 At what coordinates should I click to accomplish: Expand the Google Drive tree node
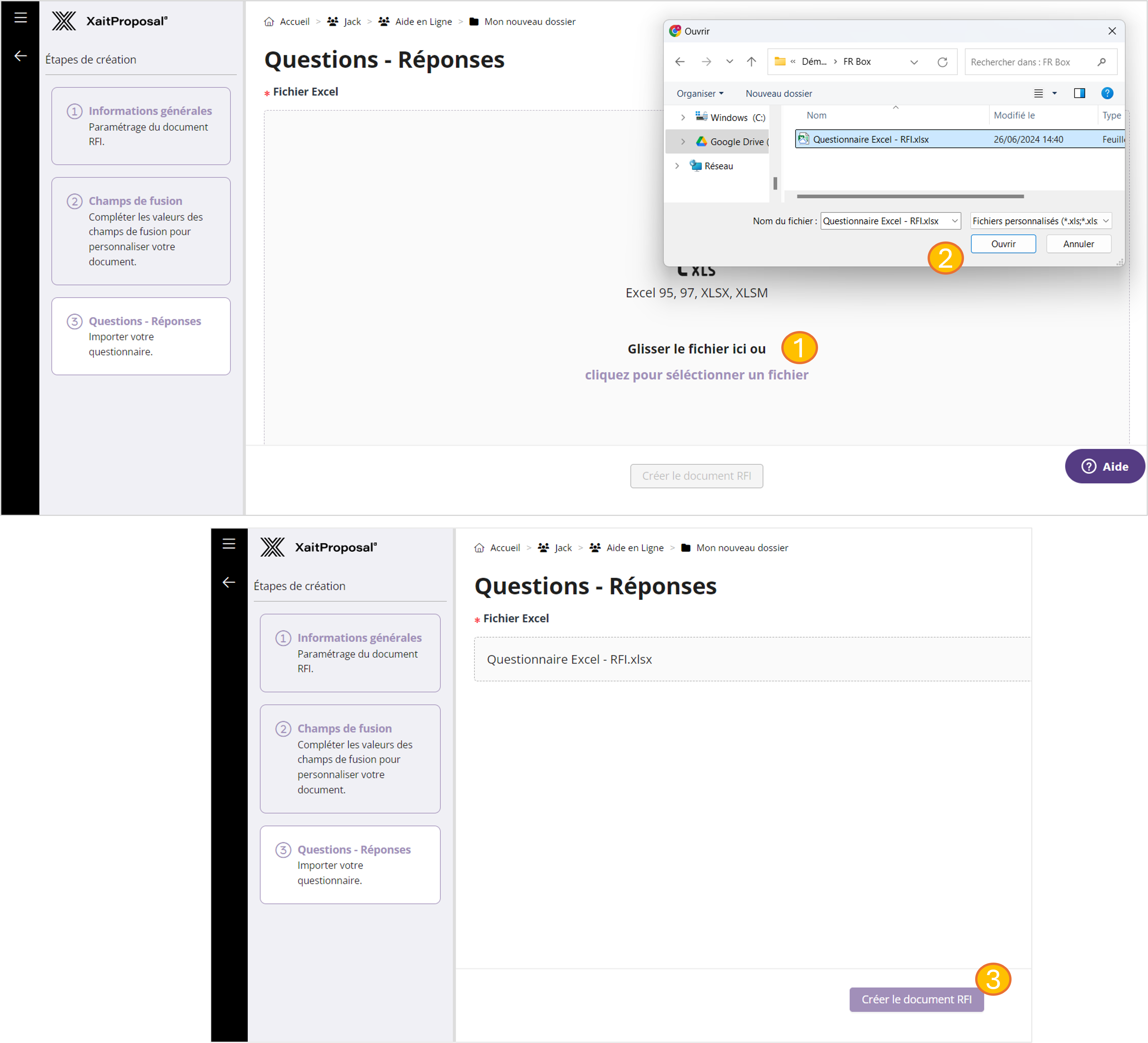683,142
